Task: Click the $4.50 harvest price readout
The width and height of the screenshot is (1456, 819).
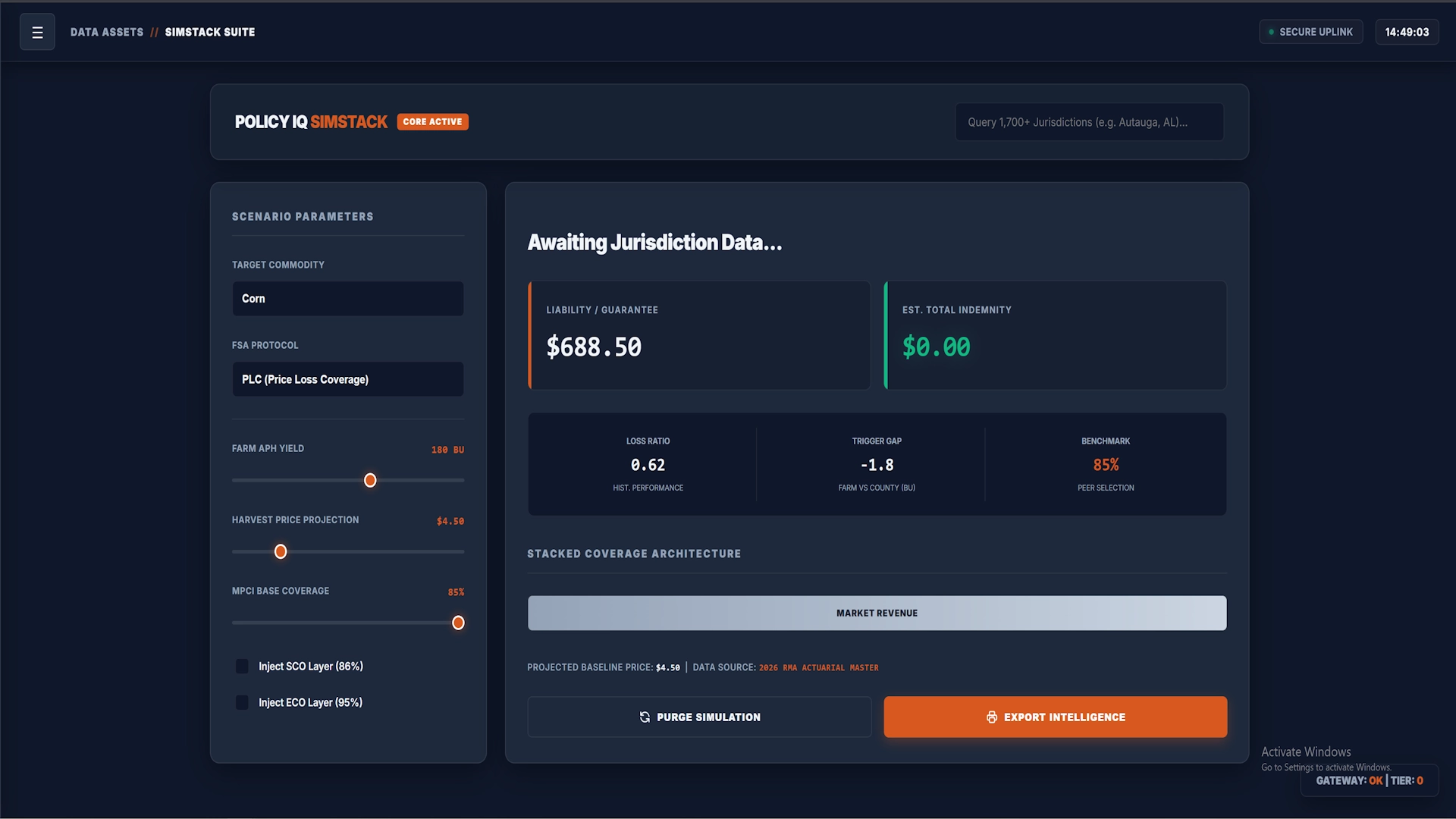Action: (x=450, y=521)
